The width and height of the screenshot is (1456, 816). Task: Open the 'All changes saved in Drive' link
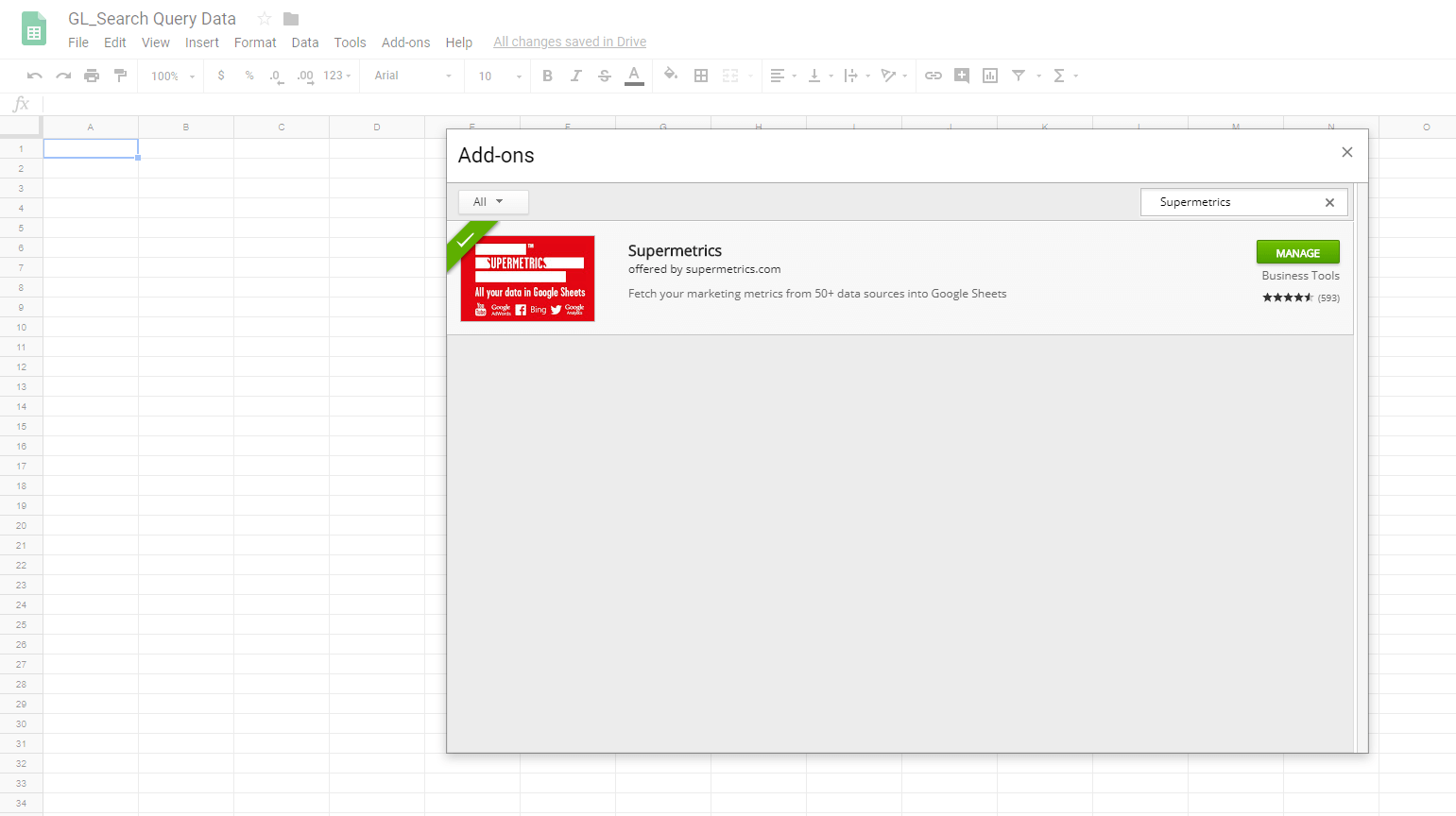(570, 42)
